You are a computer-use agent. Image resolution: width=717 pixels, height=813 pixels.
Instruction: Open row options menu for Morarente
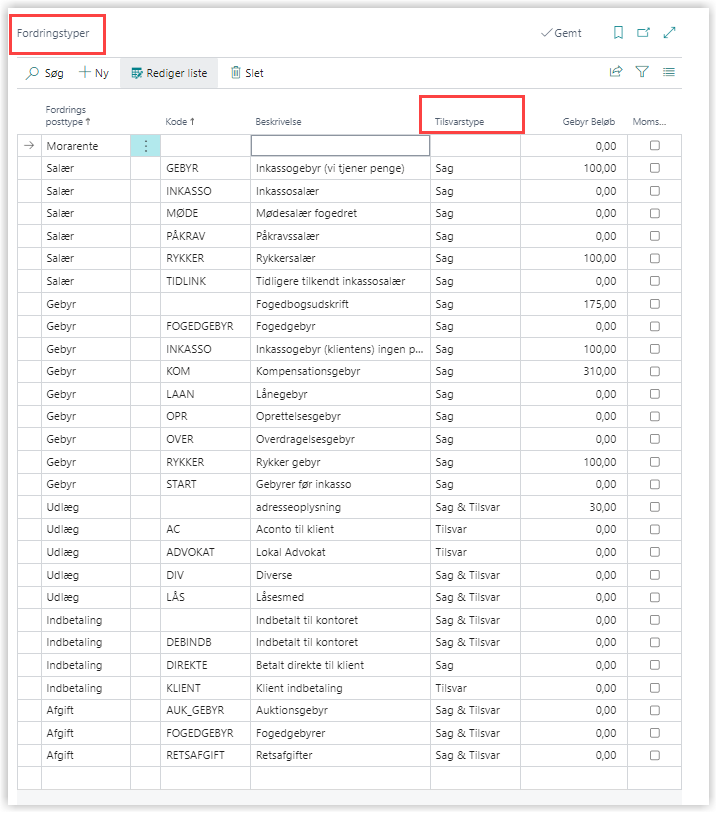tap(145, 146)
